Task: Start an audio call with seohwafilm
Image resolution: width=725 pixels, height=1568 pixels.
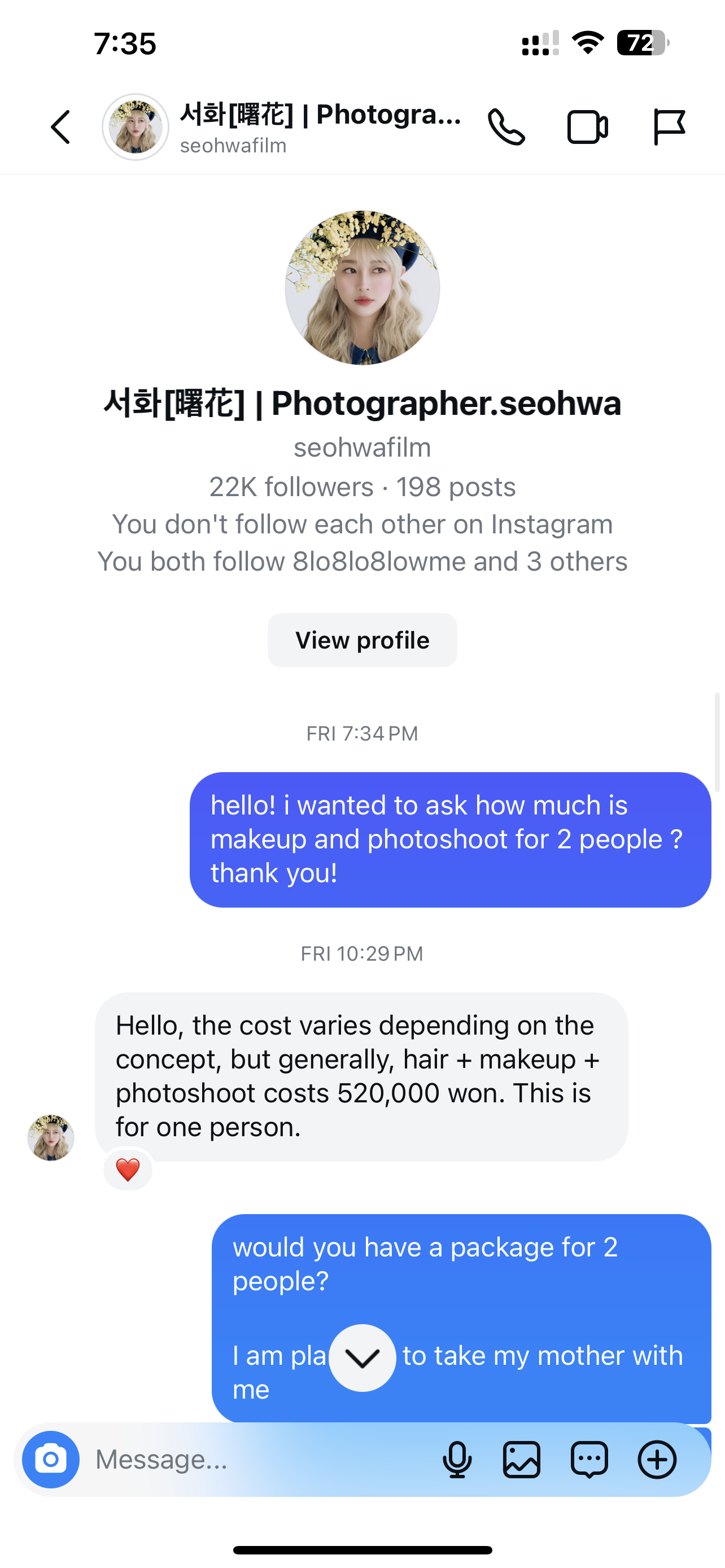Action: click(506, 127)
